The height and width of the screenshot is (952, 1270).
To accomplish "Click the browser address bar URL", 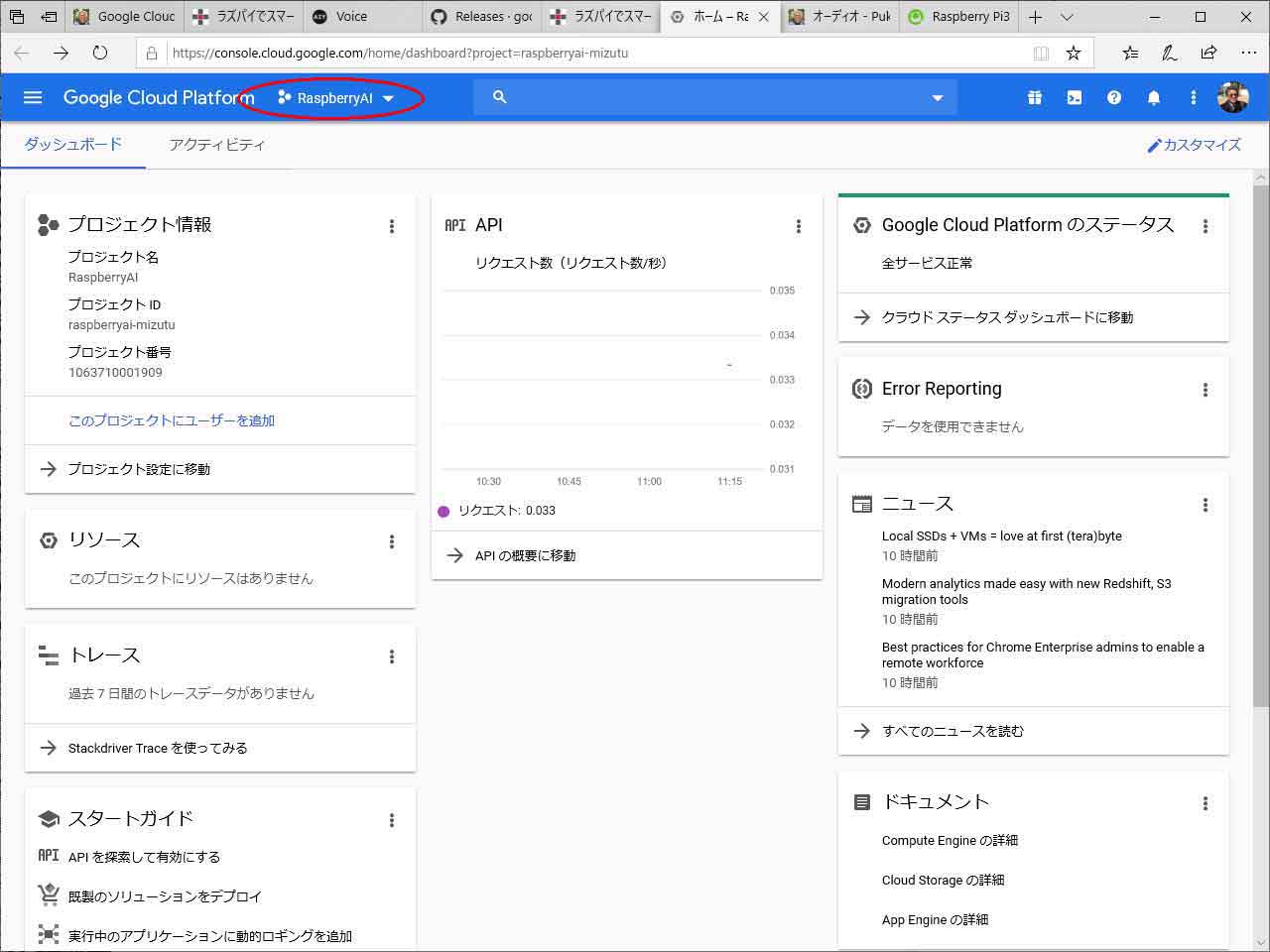I will pyautogui.click(x=400, y=54).
